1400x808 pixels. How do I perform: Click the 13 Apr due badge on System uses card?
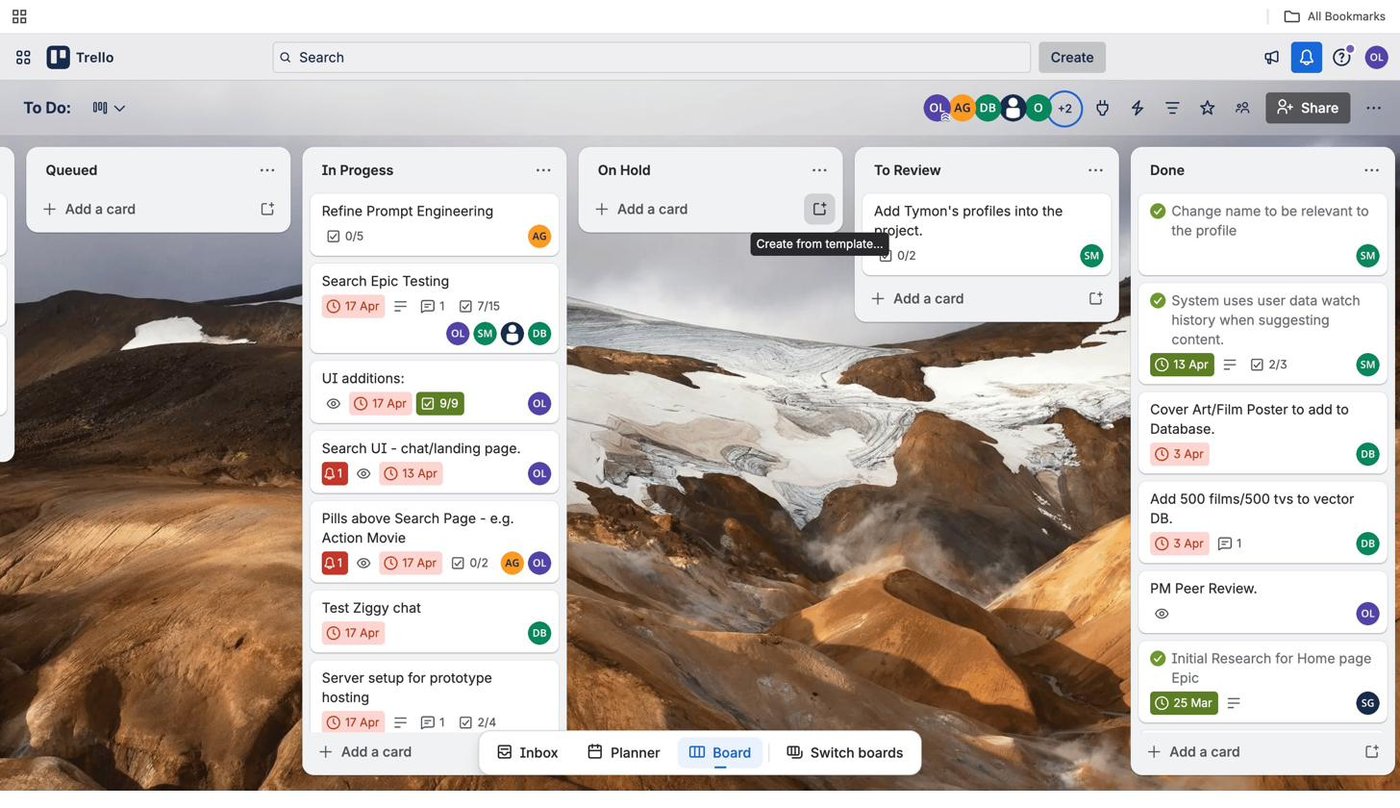coord(1182,364)
